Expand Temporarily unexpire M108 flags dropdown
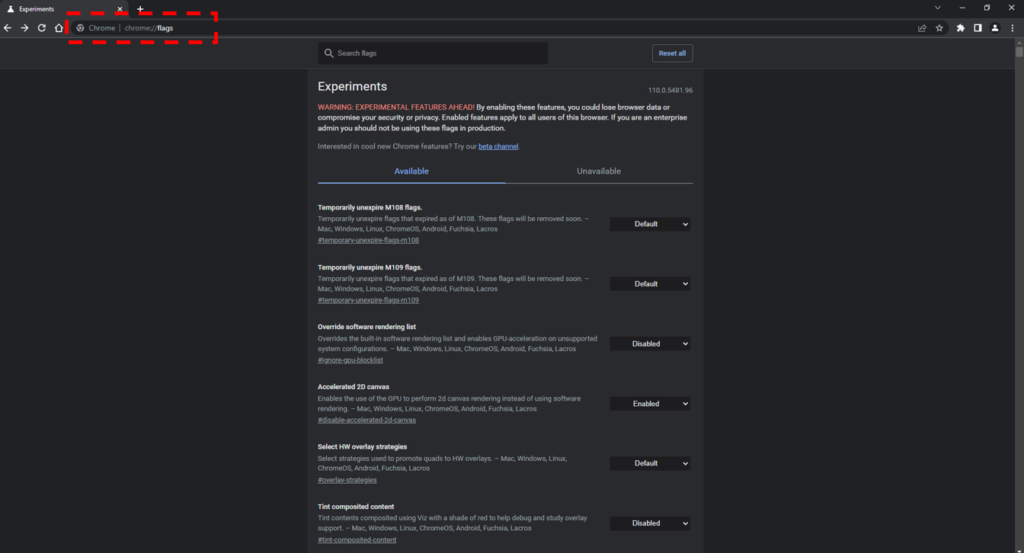Screen dimensions: 1024x553 (x=650, y=224)
